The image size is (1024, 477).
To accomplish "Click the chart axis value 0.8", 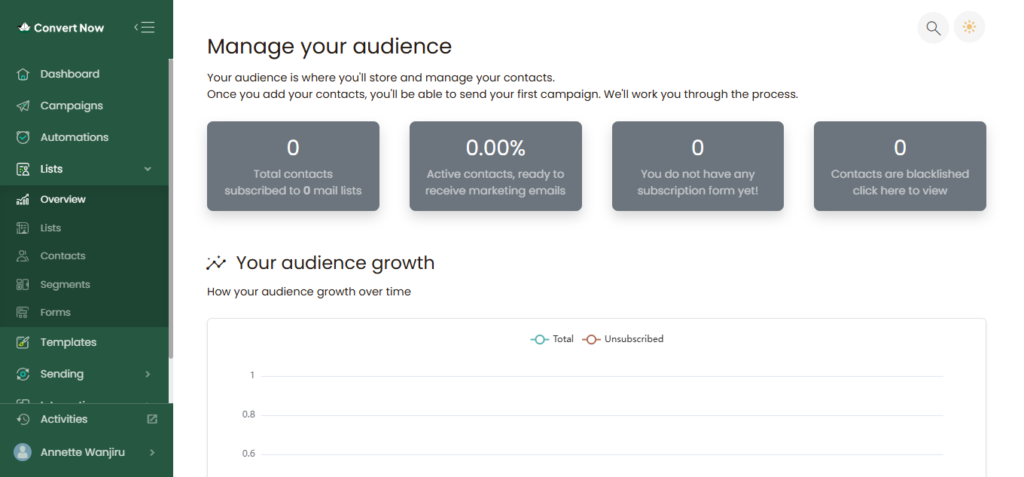I will pyautogui.click(x=248, y=415).
